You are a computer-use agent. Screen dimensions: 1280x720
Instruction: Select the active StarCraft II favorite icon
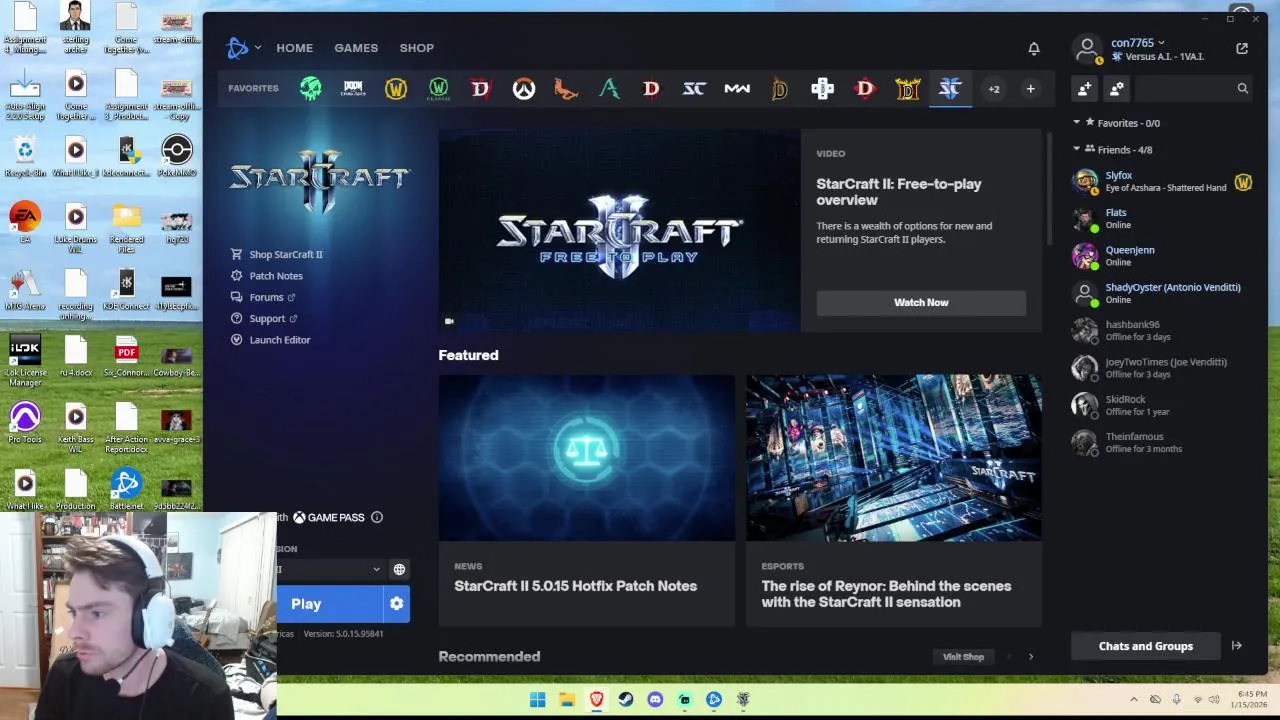pyautogui.click(x=950, y=89)
